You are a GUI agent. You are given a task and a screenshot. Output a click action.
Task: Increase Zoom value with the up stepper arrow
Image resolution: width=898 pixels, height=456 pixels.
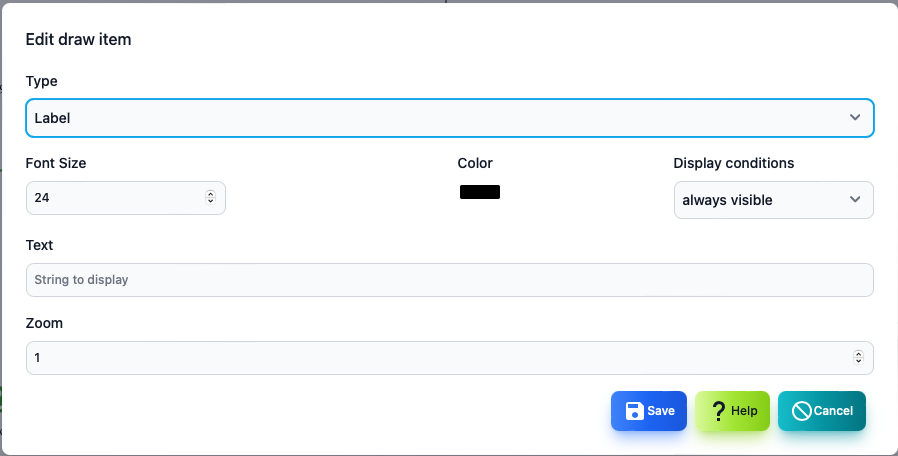[858, 354]
